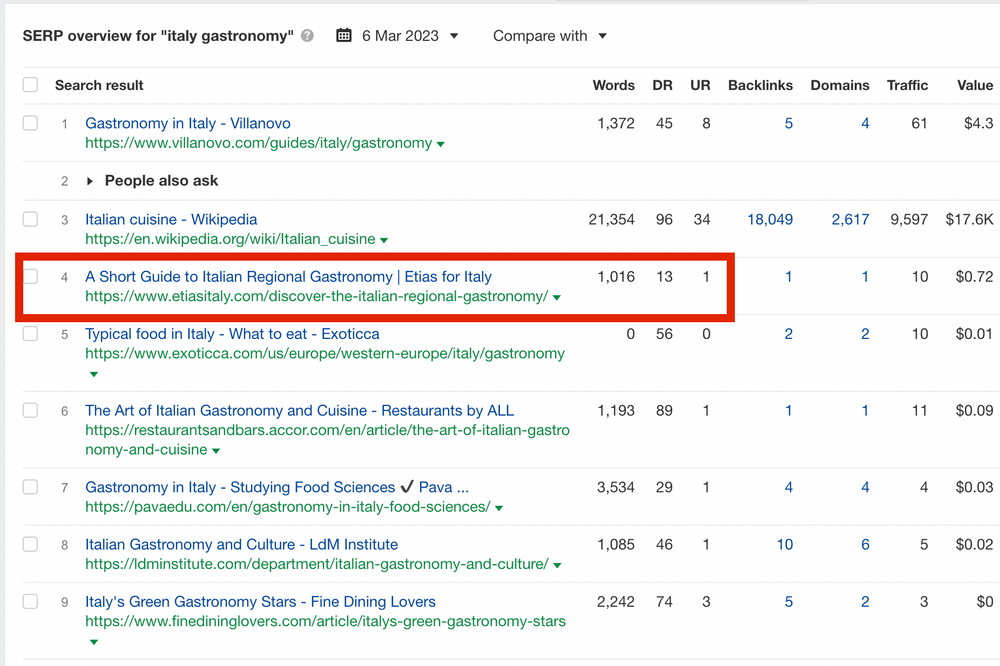Click the UR column header
The image size is (1000, 666).
pyautogui.click(x=700, y=85)
